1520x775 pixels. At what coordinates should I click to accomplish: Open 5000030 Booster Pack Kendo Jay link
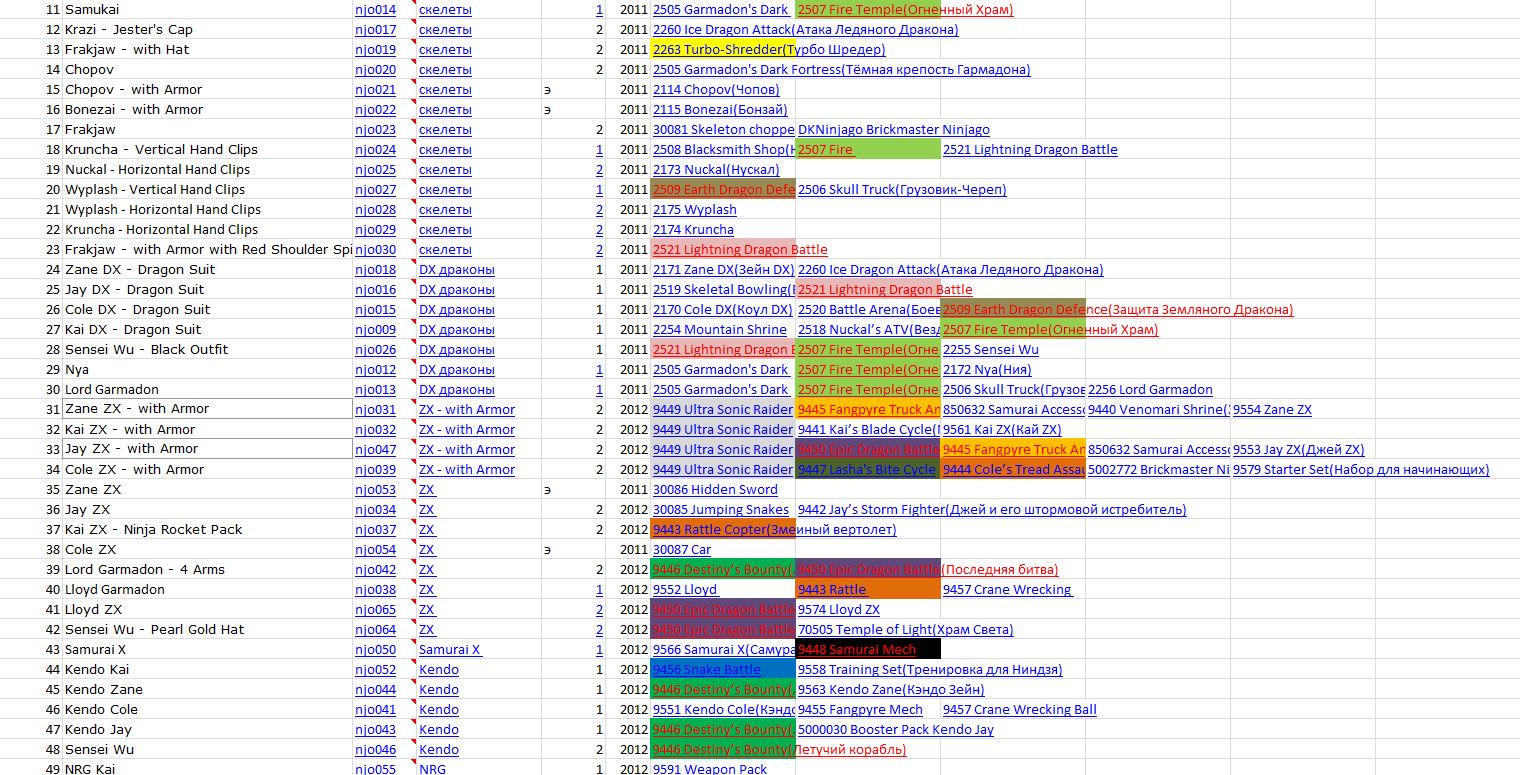click(x=896, y=730)
